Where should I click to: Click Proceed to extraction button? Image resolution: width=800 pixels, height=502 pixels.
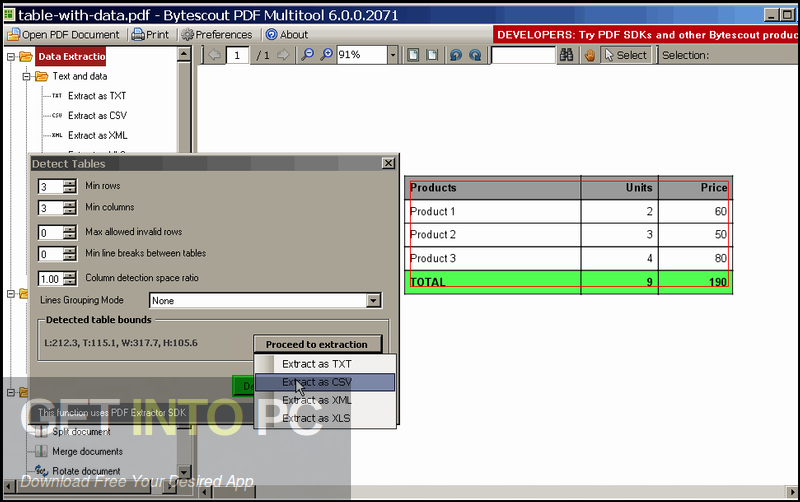[x=317, y=344]
